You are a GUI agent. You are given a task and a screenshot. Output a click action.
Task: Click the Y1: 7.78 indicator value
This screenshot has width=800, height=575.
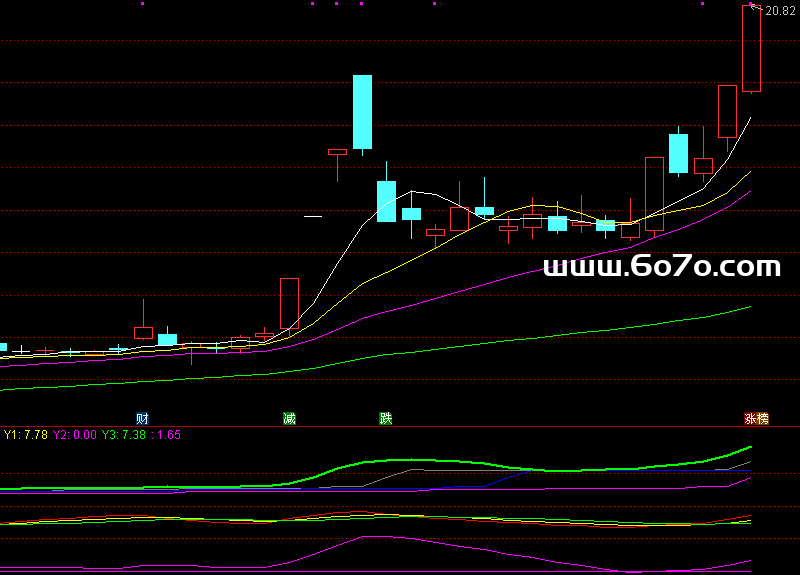(x=25, y=435)
